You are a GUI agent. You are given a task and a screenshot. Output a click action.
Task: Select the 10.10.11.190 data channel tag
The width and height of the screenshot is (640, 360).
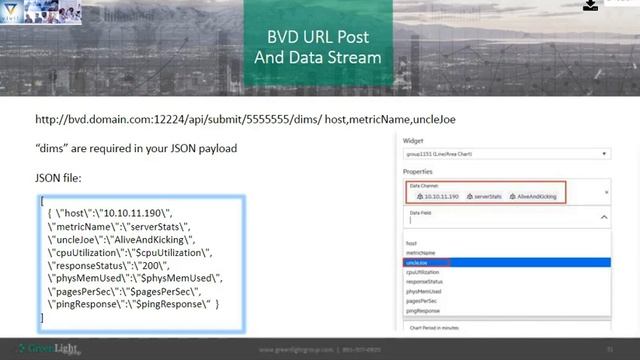pos(438,197)
